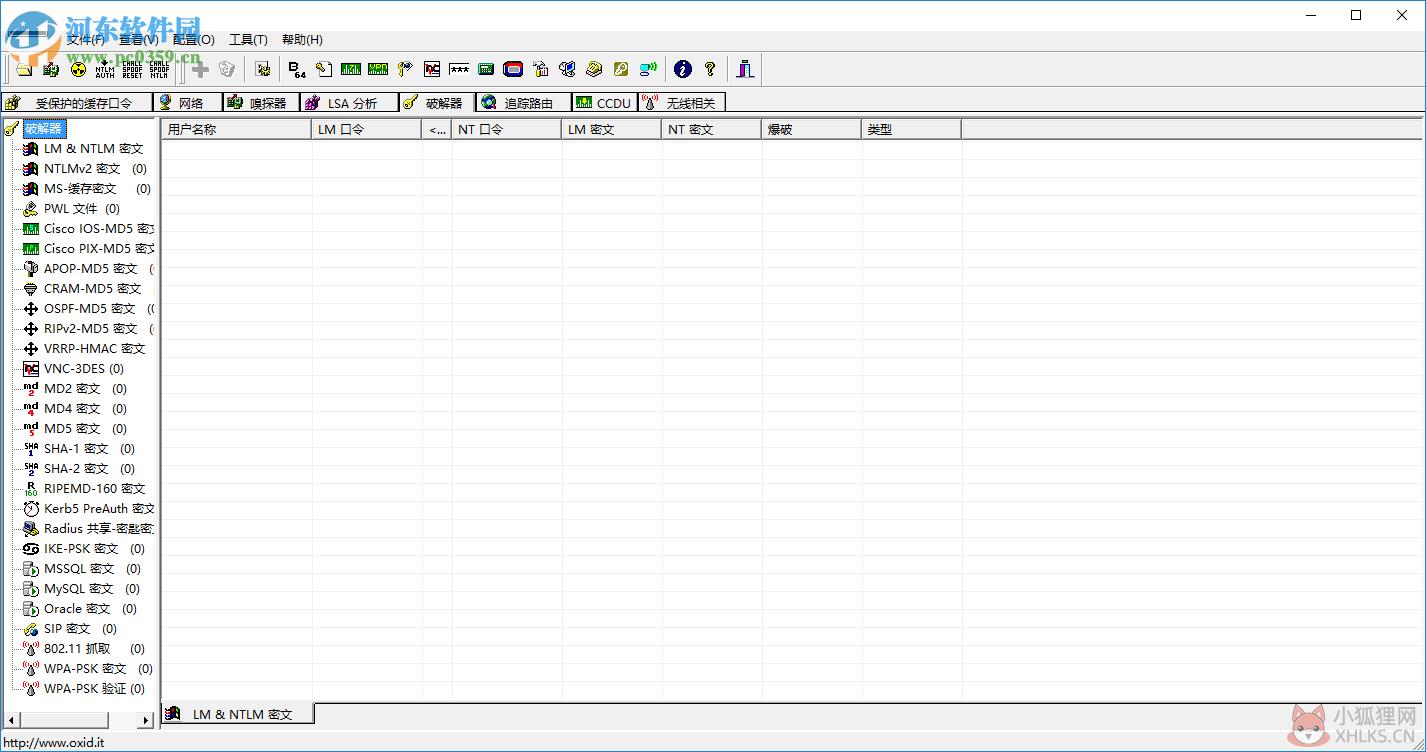Click the tree horizontal scrollbar thumb
1426x752 pixels.
coord(64,720)
